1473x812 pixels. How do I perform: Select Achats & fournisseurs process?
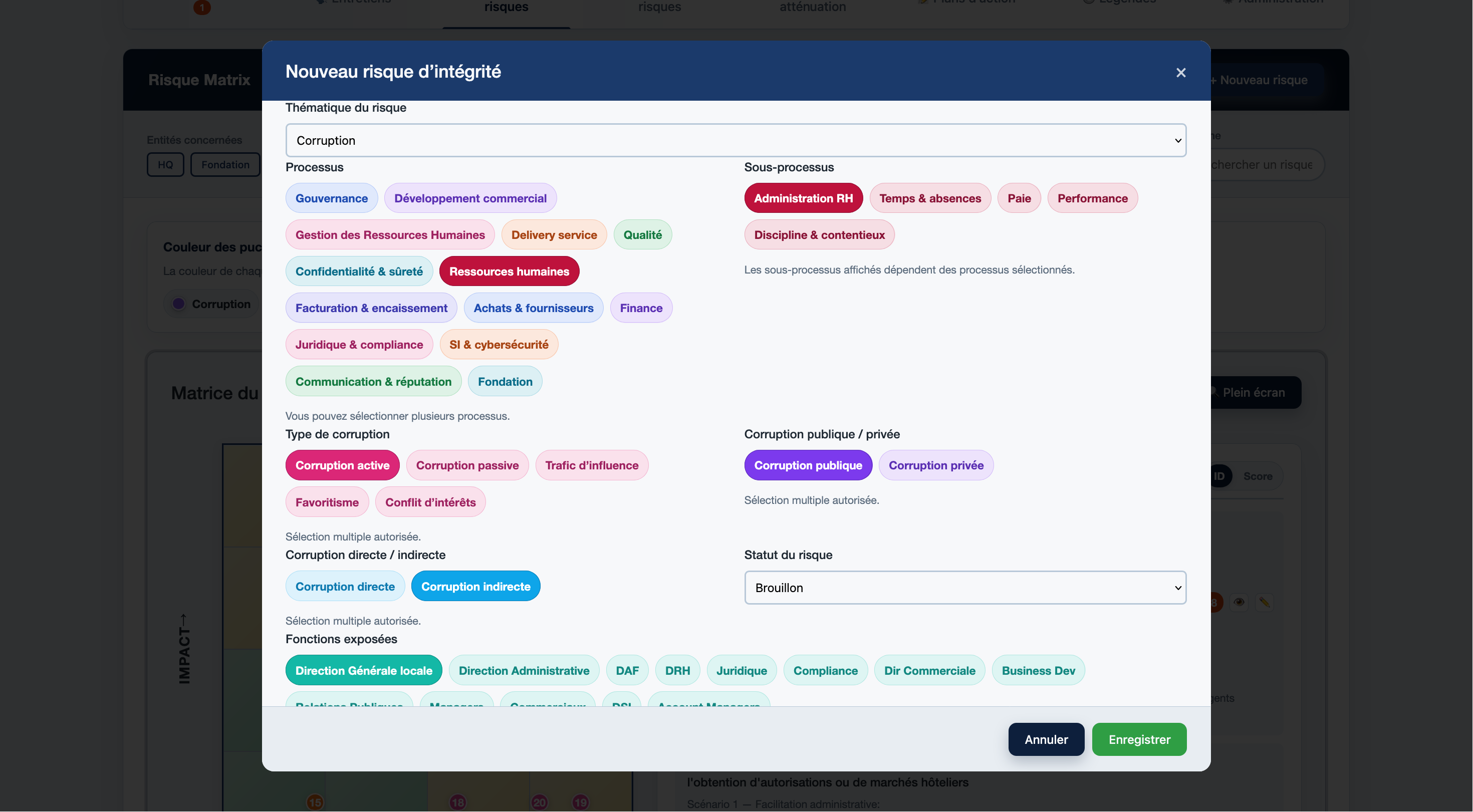tap(534, 308)
